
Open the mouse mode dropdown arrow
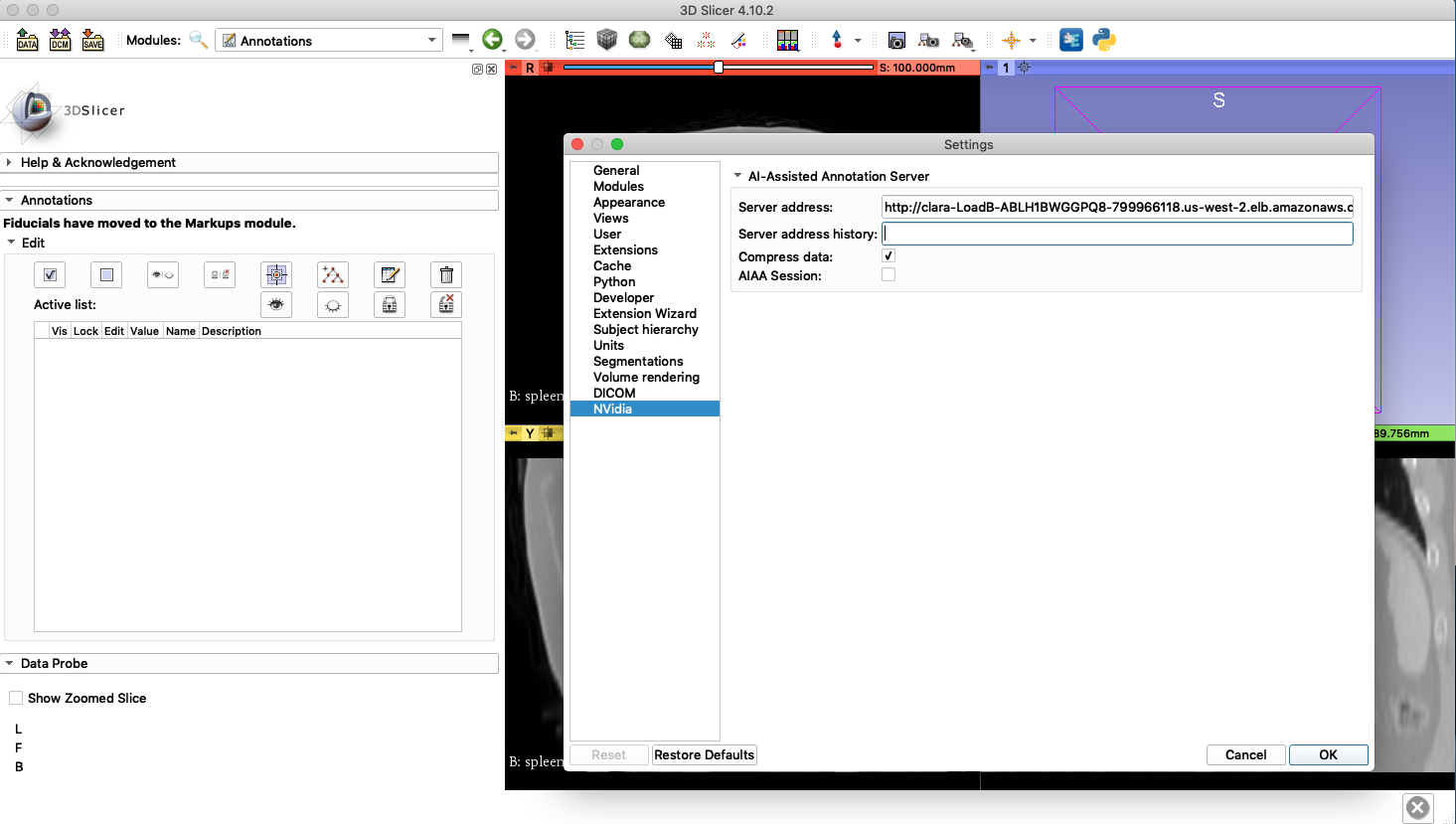[x=858, y=41]
